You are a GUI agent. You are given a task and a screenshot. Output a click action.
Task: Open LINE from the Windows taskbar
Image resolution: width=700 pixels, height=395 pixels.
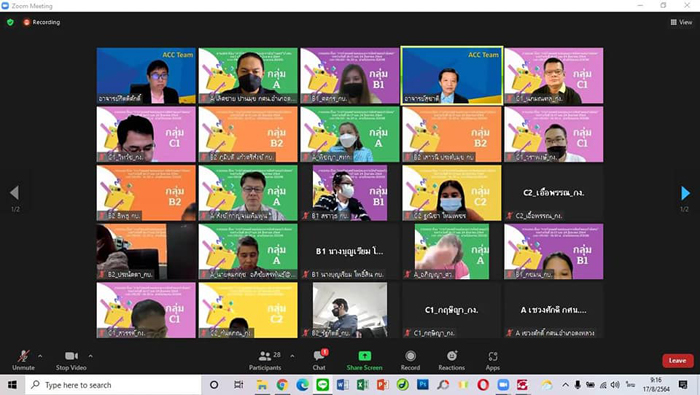[322, 385]
